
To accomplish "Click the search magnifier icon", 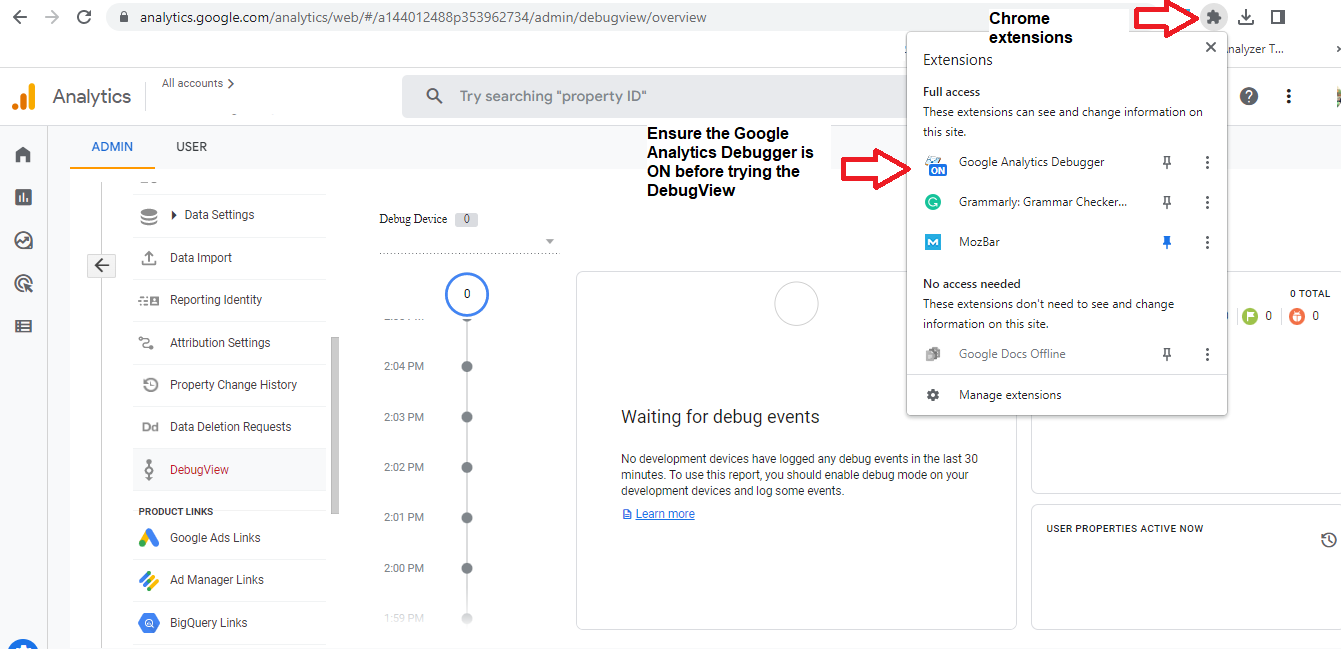I will click(x=434, y=96).
